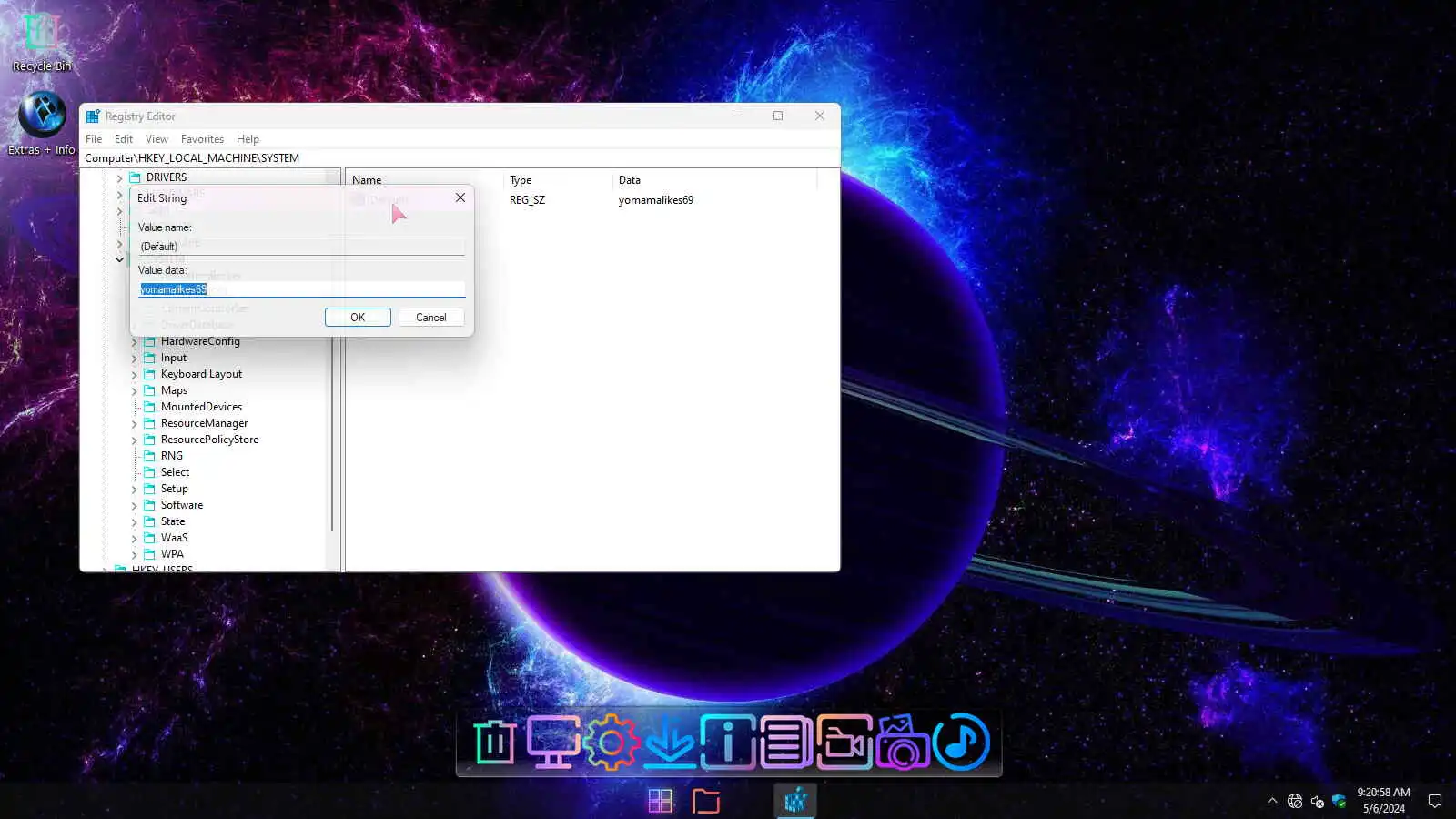Open the Favorites menu
Screen dimensions: 1456x819
click(x=202, y=139)
